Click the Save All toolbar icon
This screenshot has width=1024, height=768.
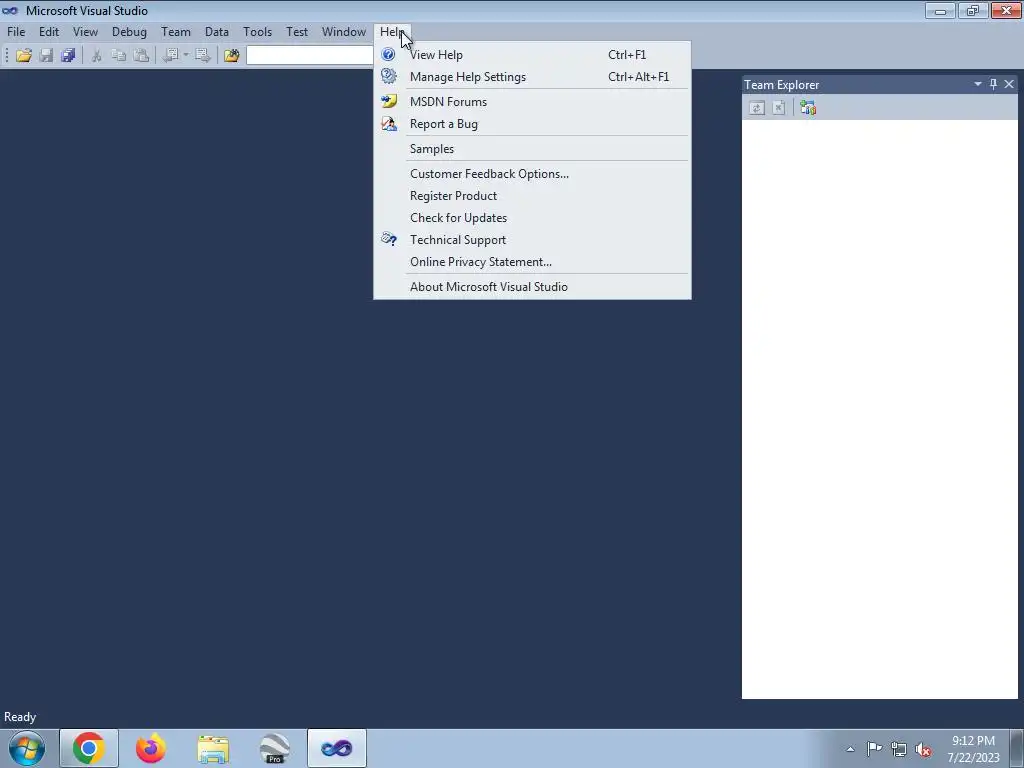tap(68, 56)
